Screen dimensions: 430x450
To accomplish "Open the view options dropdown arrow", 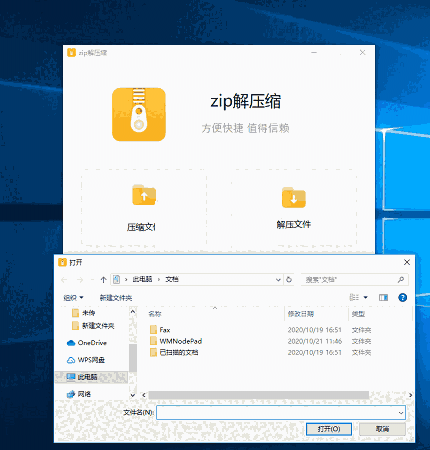I will click(x=366, y=297).
